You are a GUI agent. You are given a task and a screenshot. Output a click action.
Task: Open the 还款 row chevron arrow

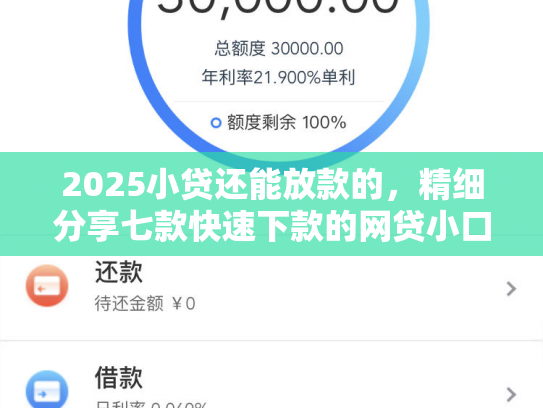(x=511, y=289)
